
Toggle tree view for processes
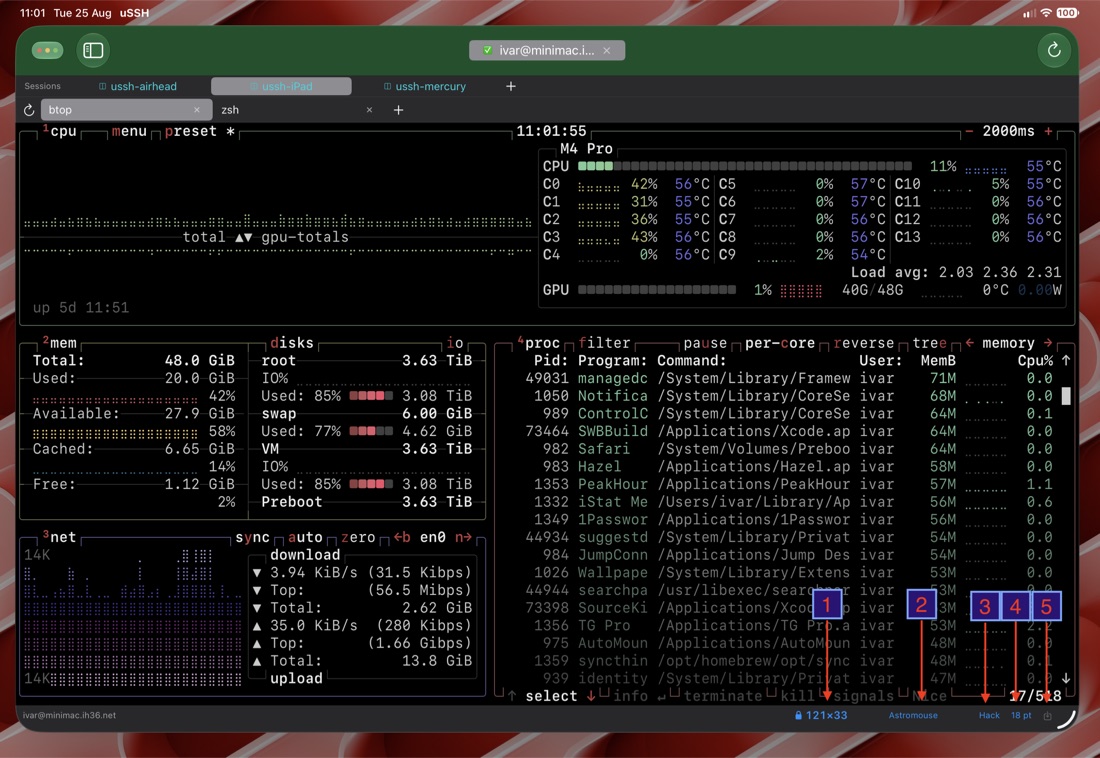(930, 343)
